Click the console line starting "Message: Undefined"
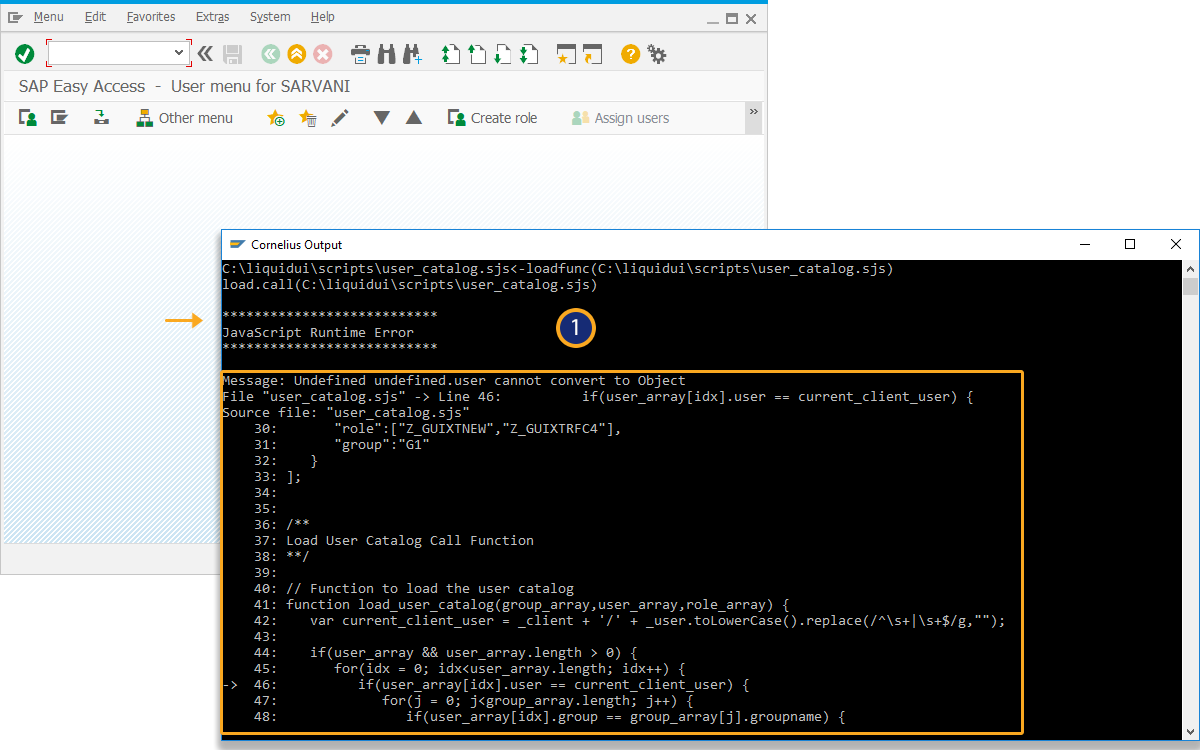The width and height of the screenshot is (1200, 750). [454, 380]
